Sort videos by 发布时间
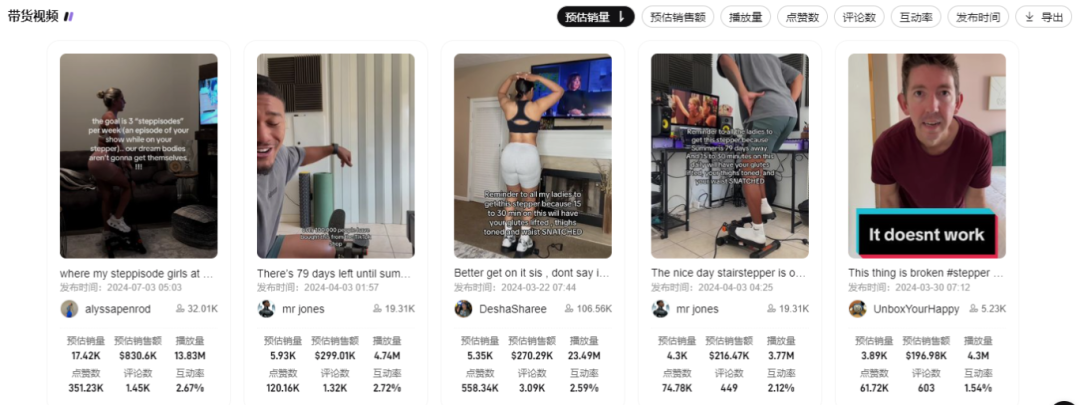The image size is (1080, 405). pos(978,17)
